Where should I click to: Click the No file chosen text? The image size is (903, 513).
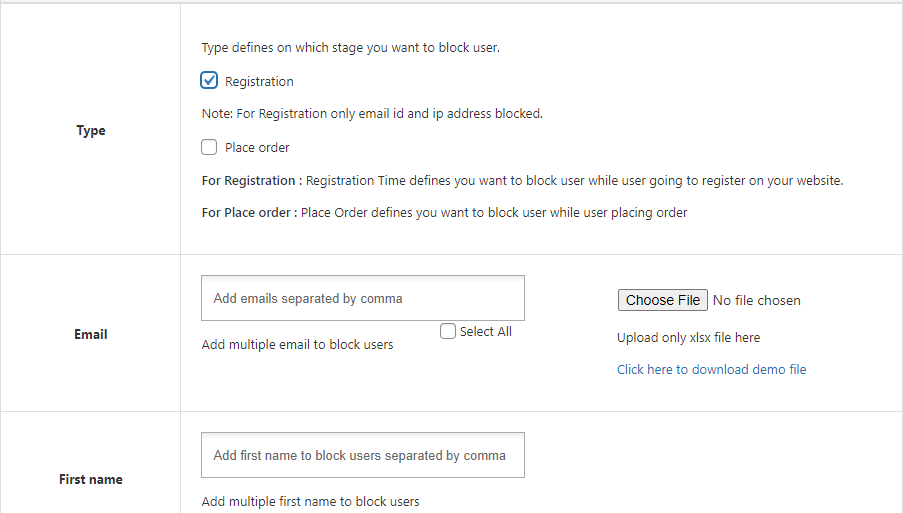(x=757, y=301)
